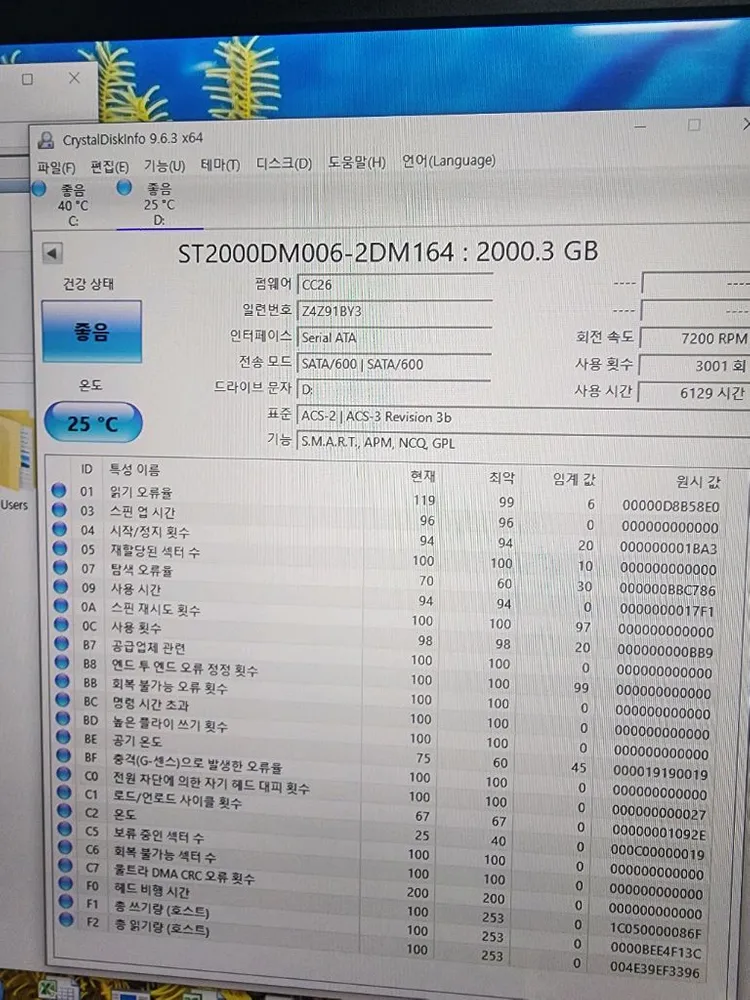The width and height of the screenshot is (750, 1000).
Task: Click status icon for ID 03 스핀 업 시간
Action: coord(59,510)
